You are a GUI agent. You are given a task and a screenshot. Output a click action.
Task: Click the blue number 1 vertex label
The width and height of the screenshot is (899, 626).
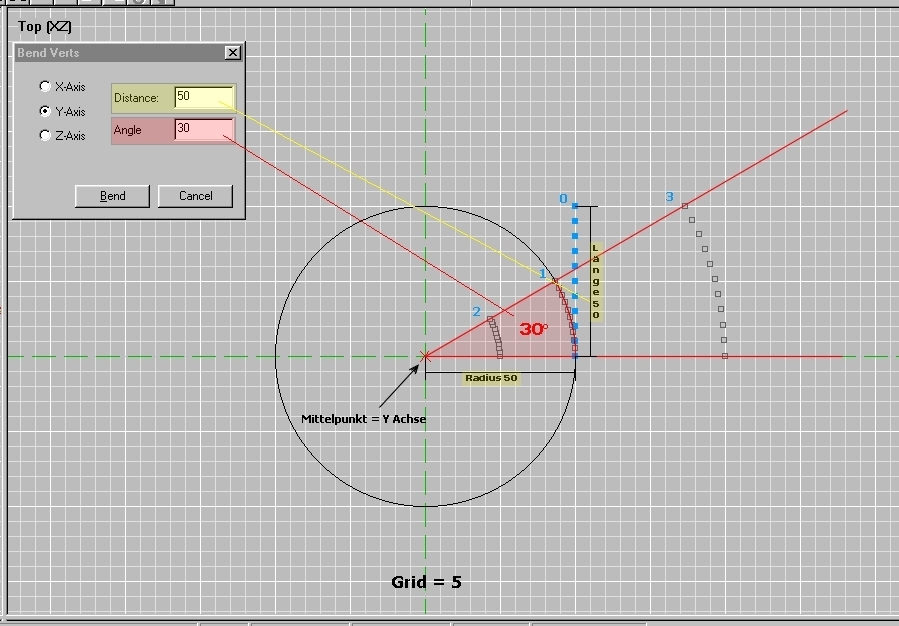pyautogui.click(x=543, y=274)
